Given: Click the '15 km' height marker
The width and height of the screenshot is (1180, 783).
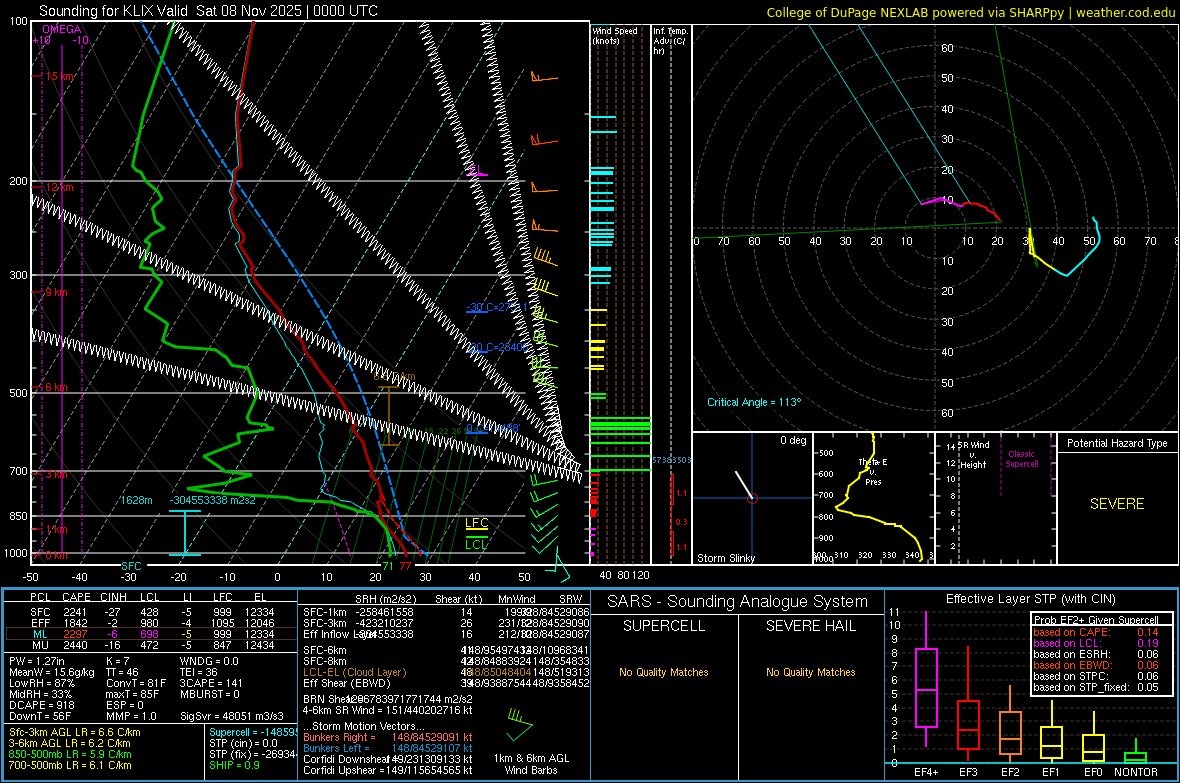Looking at the screenshot, I should 60,76.
